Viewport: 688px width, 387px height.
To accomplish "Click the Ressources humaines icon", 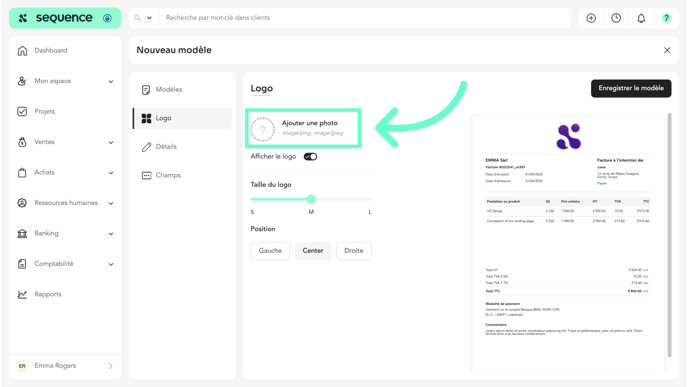I will [22, 203].
